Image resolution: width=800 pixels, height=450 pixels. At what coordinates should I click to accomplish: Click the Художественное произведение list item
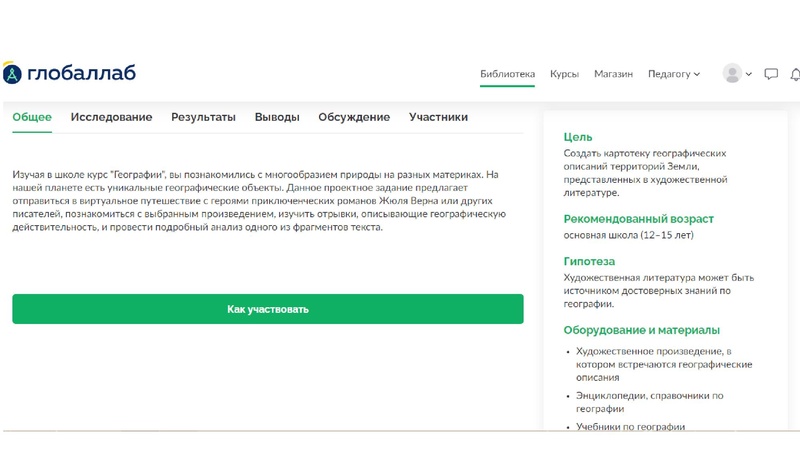coord(664,364)
